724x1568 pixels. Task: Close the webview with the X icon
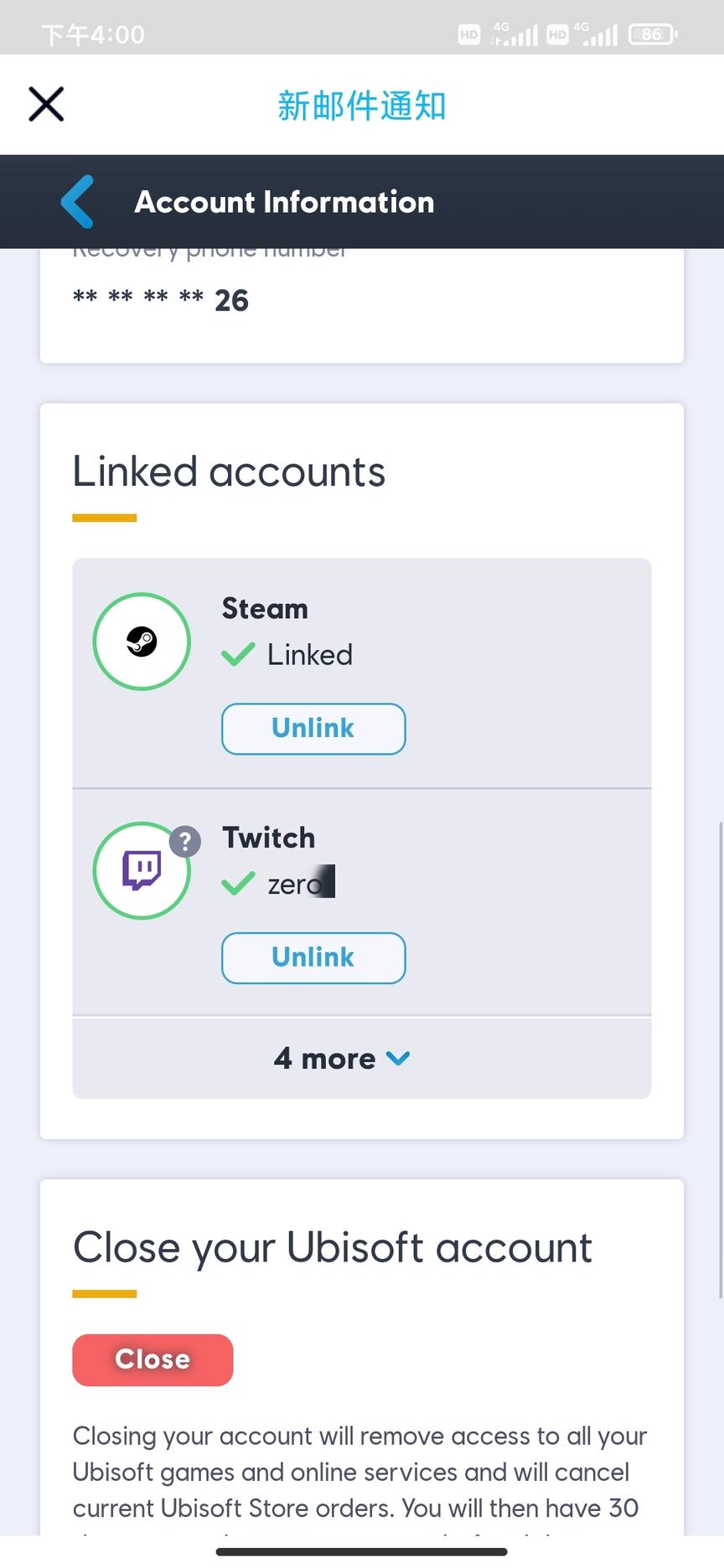coord(46,105)
